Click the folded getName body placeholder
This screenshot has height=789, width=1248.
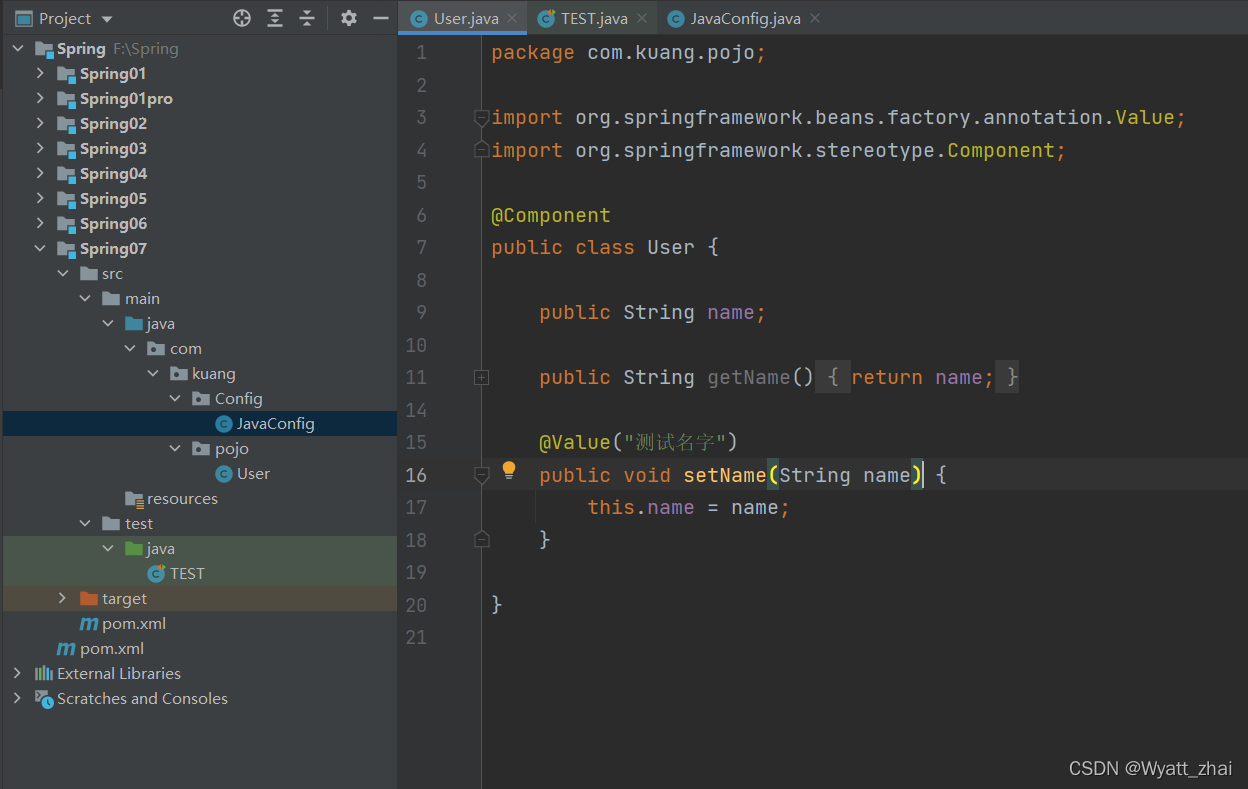(917, 377)
